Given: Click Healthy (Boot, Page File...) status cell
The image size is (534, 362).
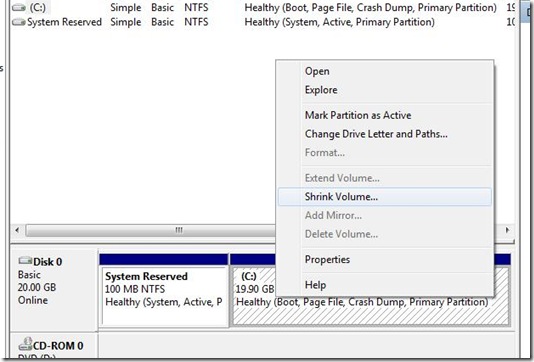Looking at the screenshot, I should click(371, 7).
